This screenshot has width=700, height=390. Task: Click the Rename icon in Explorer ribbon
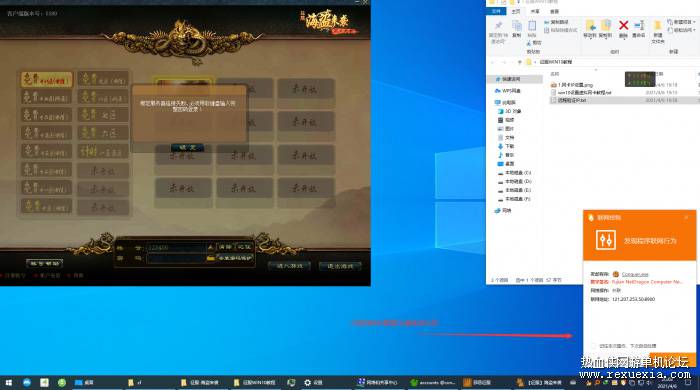click(639, 25)
